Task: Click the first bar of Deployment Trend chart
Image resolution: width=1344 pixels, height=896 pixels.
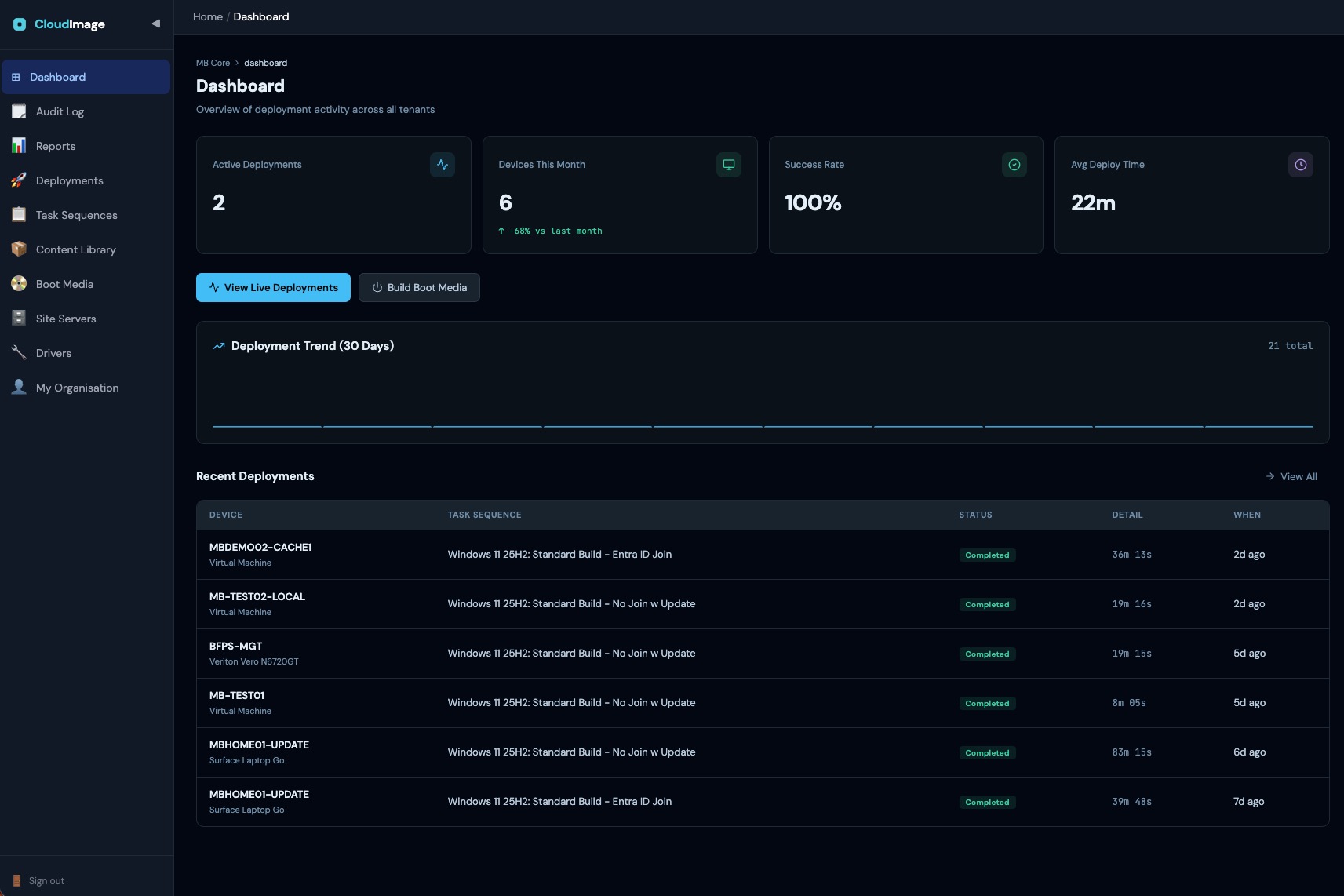Action: (x=267, y=426)
